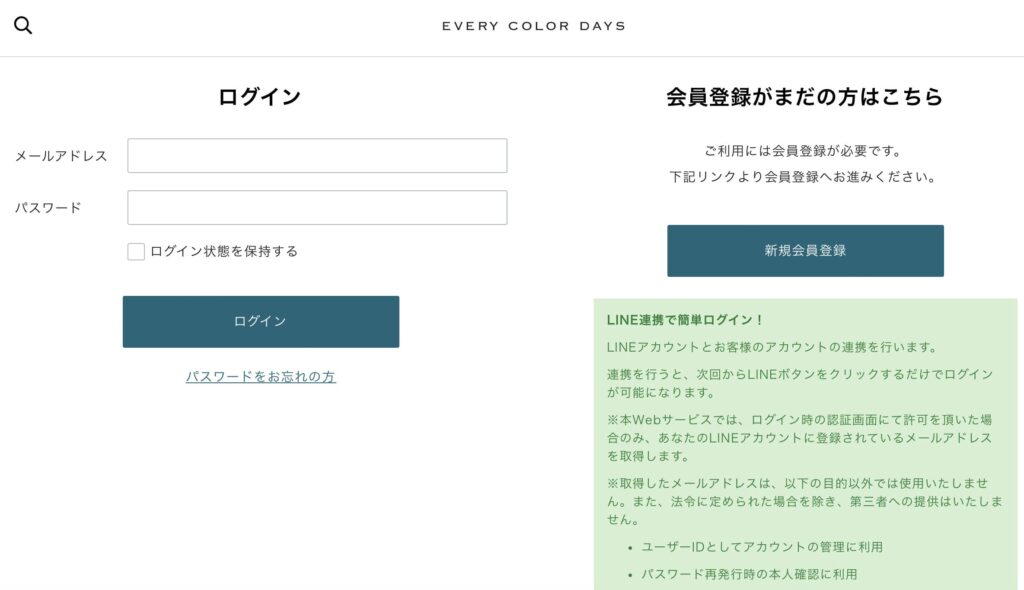Screen dimensions: 1024x590
Task: Click the ログイン page heading
Action: tap(259, 97)
